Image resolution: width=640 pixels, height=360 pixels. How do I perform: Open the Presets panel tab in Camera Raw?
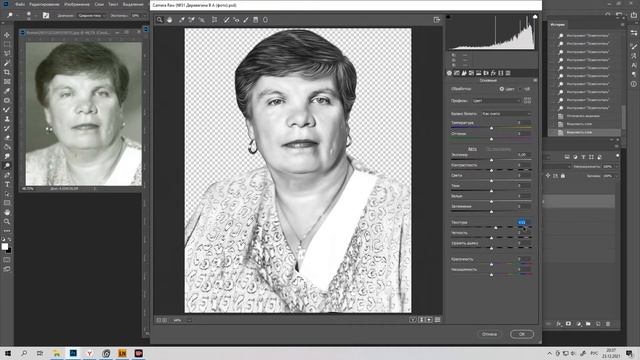[x=508, y=73]
